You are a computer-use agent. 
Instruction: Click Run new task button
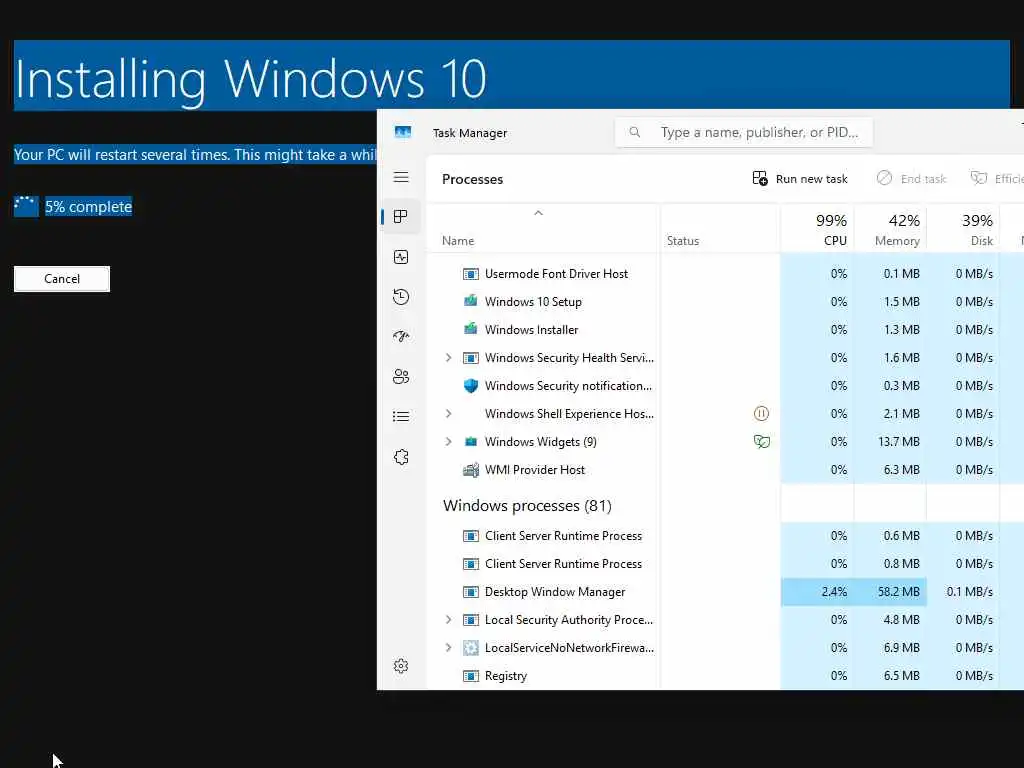[x=800, y=179]
